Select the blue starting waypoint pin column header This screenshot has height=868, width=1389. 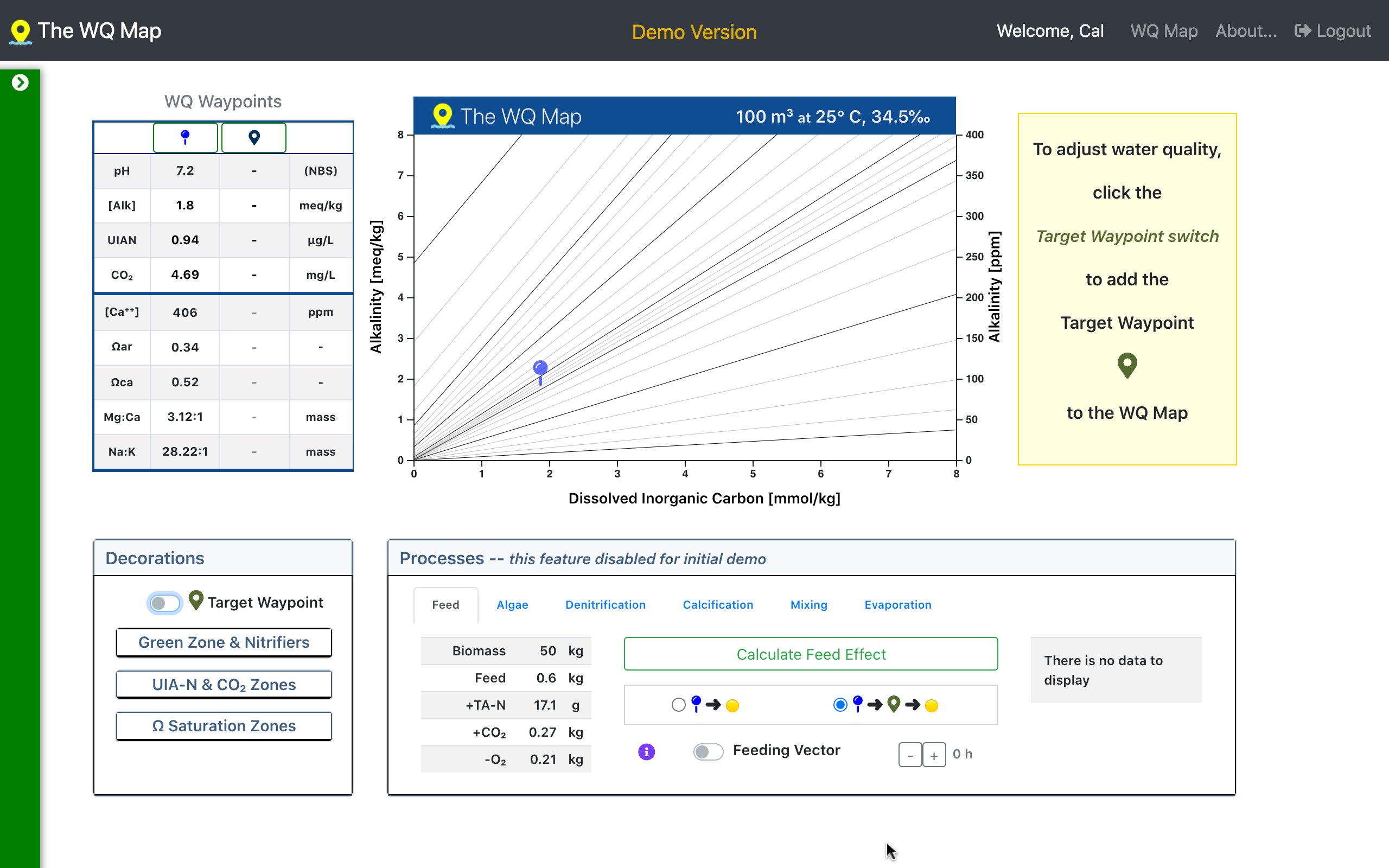185,138
